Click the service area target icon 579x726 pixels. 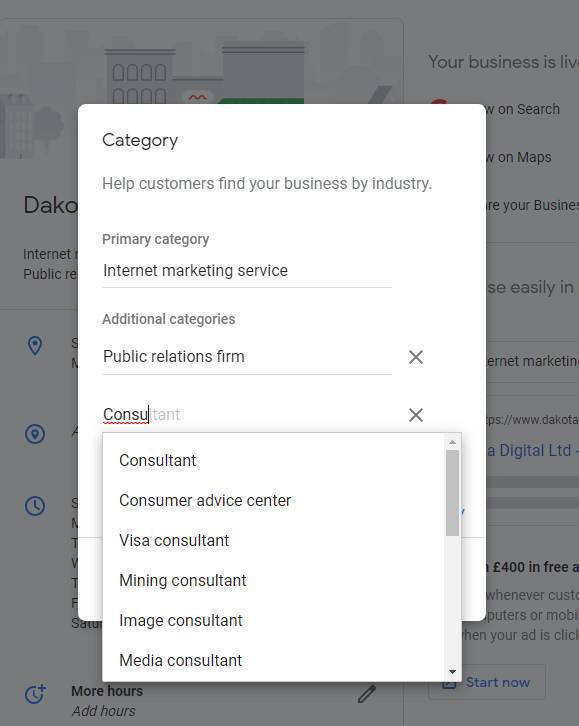[35, 434]
